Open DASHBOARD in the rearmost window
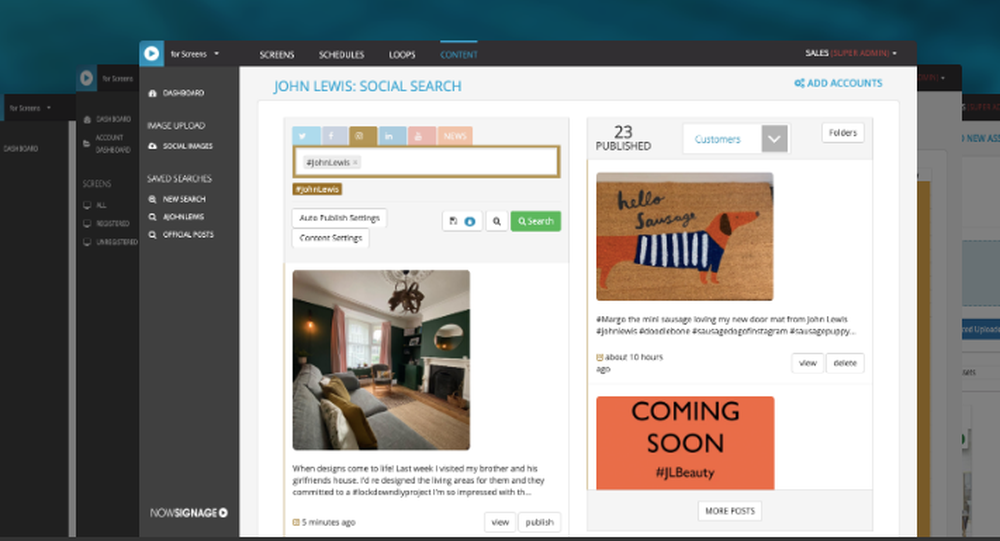1000x541 pixels. pyautogui.click(x=21, y=149)
